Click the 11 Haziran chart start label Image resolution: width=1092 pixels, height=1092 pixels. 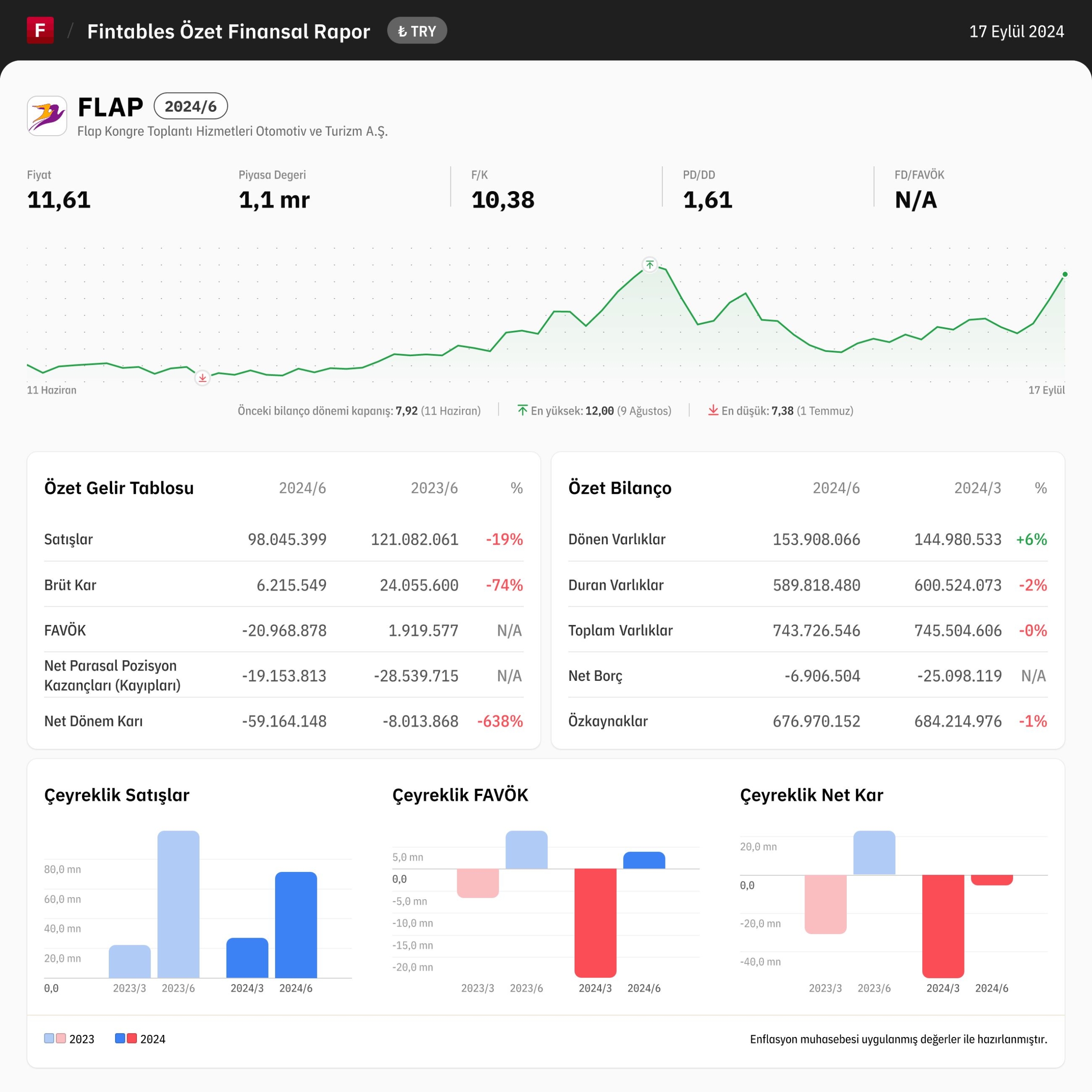[52, 390]
